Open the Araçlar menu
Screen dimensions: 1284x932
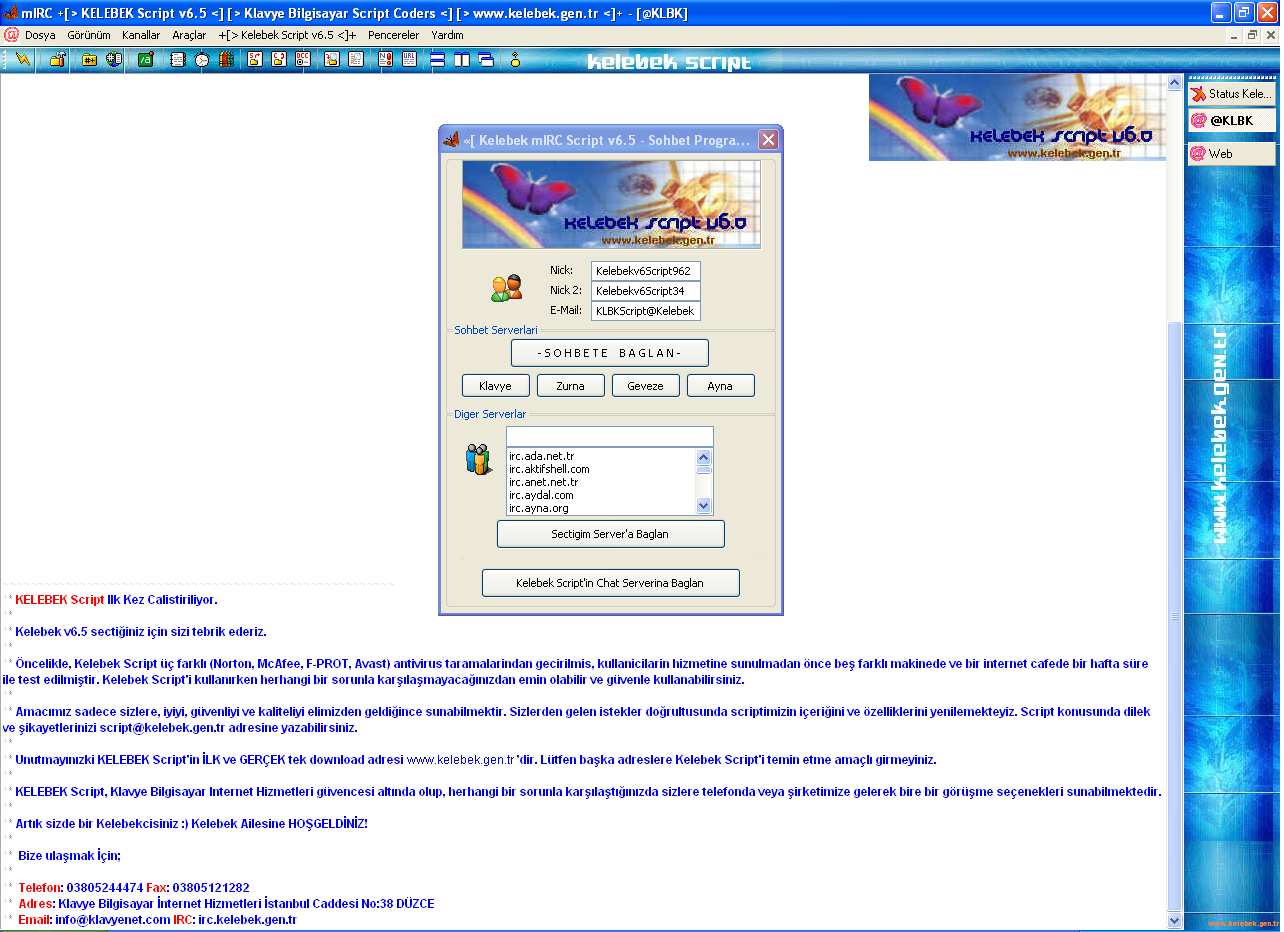[x=189, y=35]
